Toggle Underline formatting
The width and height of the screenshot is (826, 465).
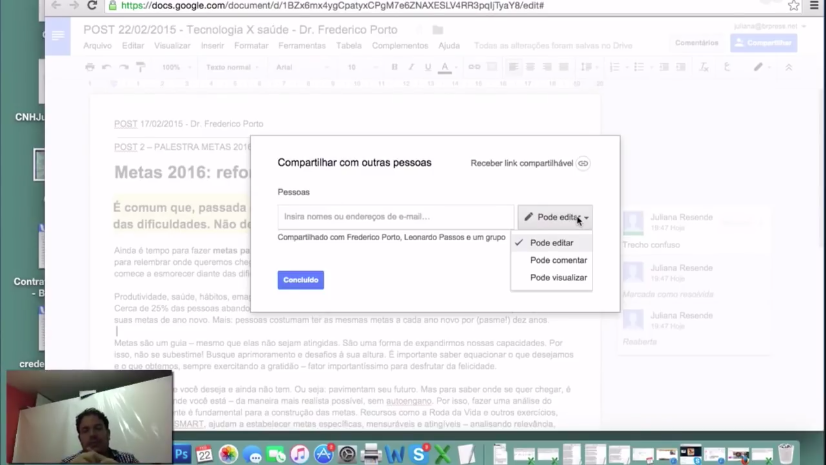click(x=428, y=67)
